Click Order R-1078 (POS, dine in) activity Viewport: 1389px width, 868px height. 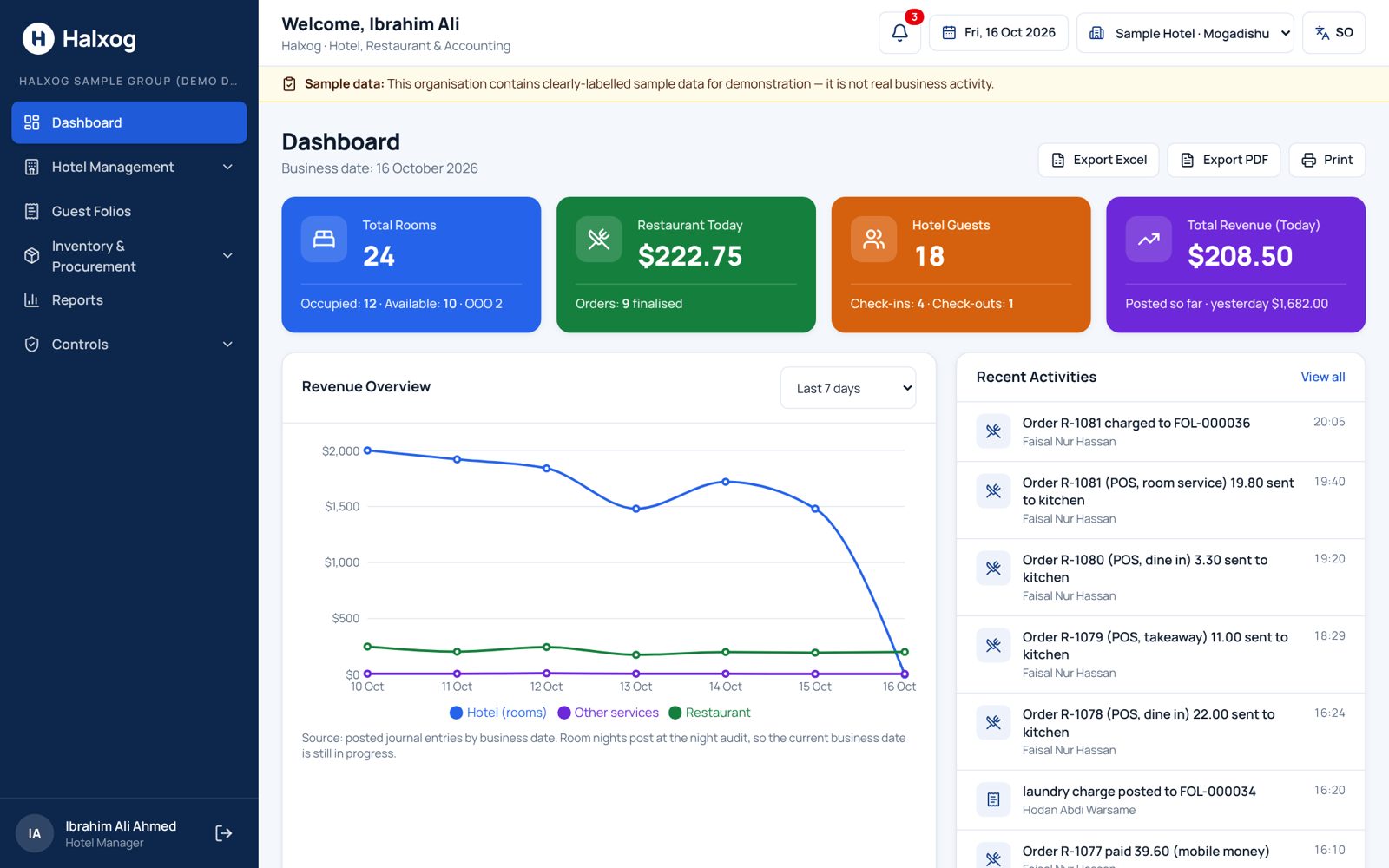1161,732
